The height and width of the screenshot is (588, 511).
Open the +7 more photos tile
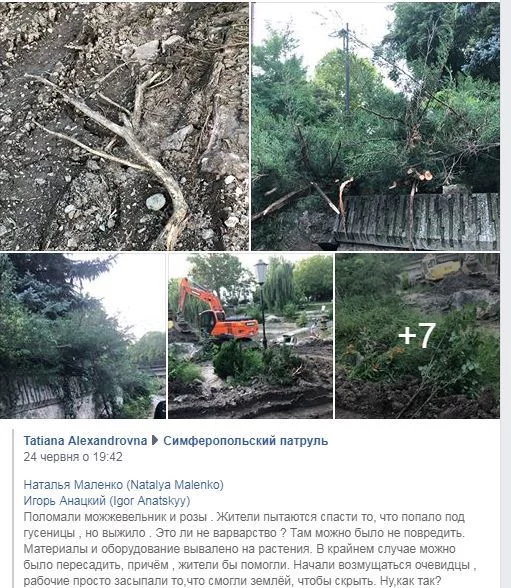pos(418,336)
